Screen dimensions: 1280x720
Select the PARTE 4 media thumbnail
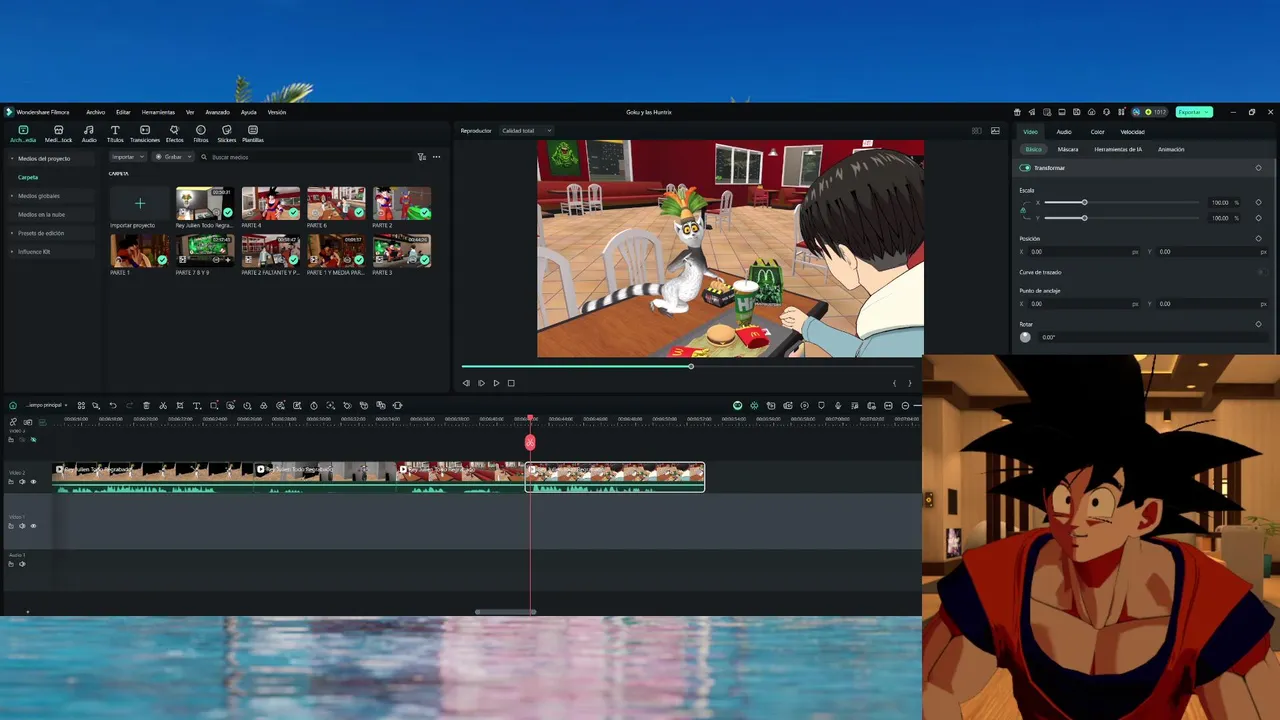270,203
